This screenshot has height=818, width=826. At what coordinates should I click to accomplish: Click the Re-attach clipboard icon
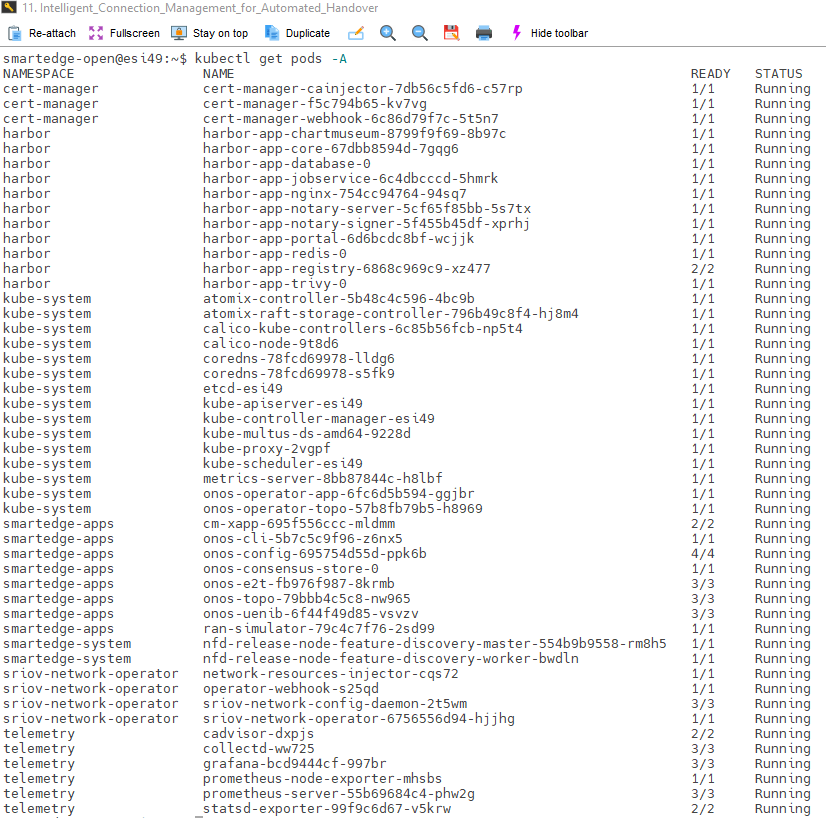point(15,33)
